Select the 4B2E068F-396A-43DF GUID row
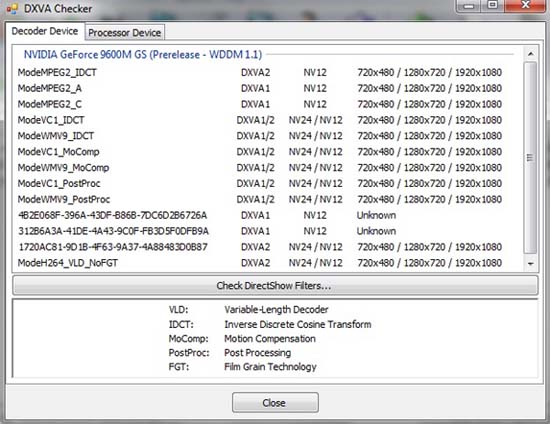This screenshot has width=550, height=424. click(260, 215)
